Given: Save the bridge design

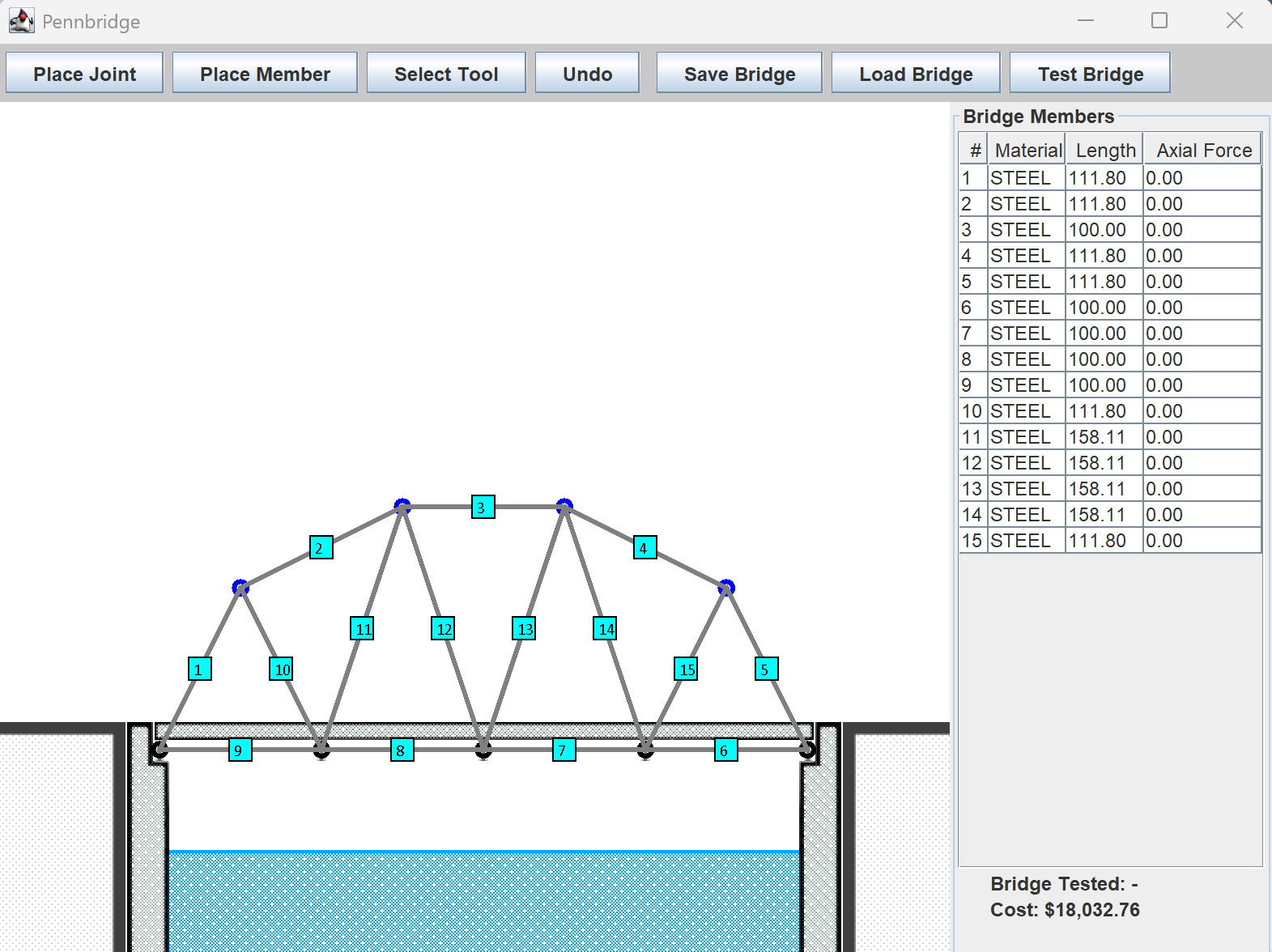Looking at the screenshot, I should (739, 73).
